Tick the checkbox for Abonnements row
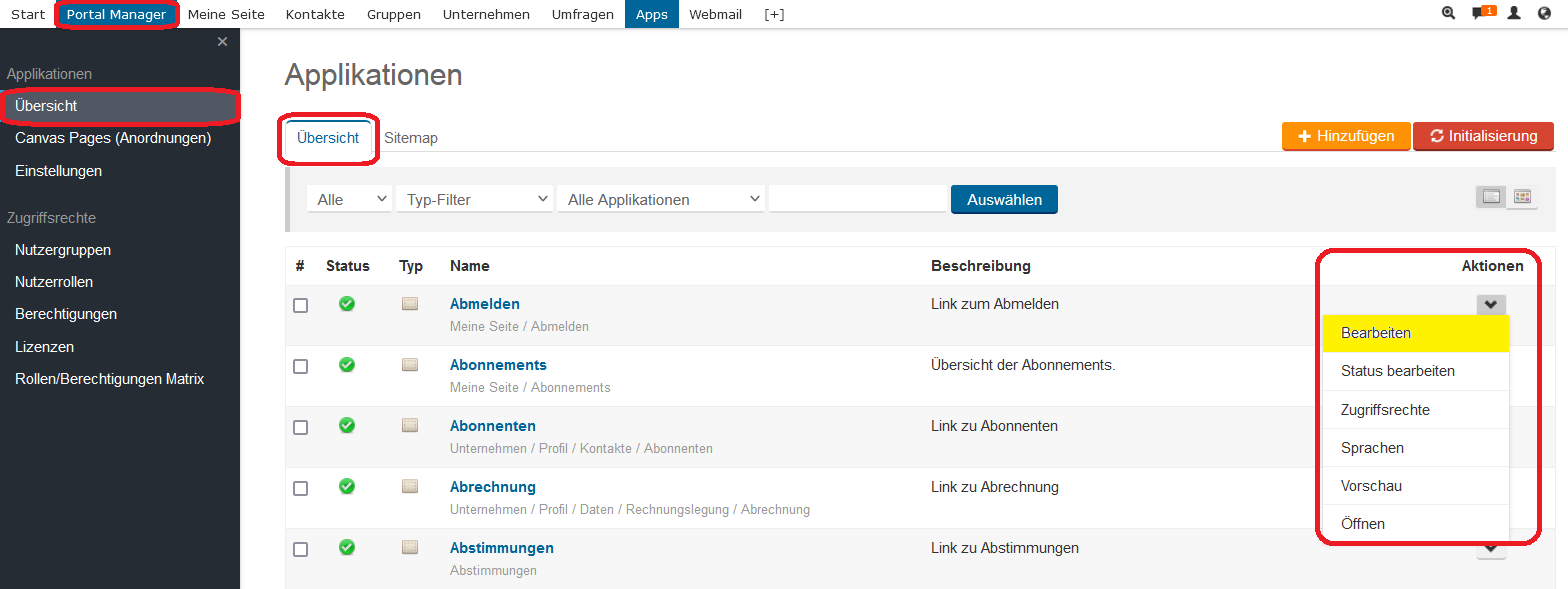 [300, 367]
